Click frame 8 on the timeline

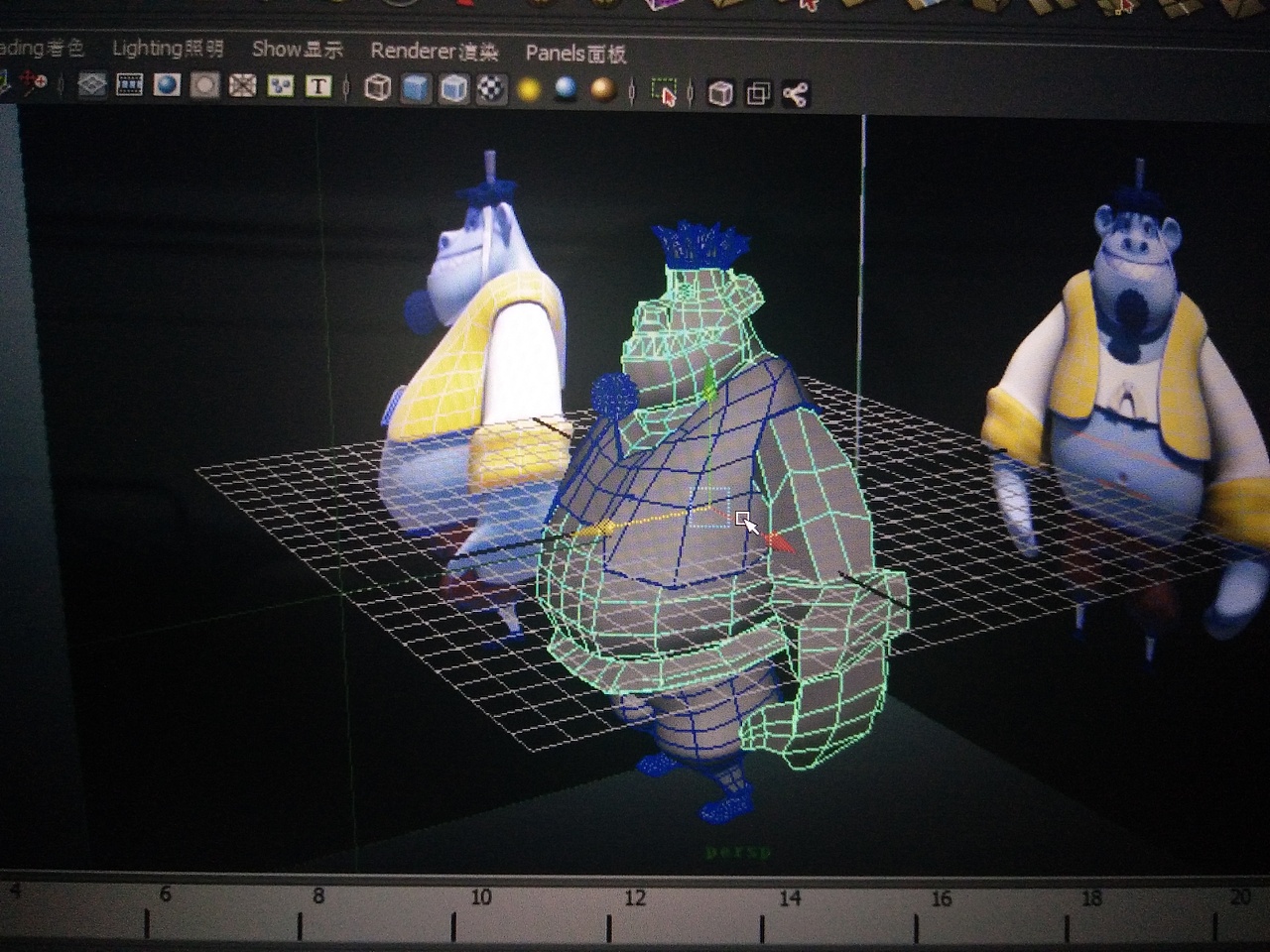pyautogui.click(x=317, y=895)
